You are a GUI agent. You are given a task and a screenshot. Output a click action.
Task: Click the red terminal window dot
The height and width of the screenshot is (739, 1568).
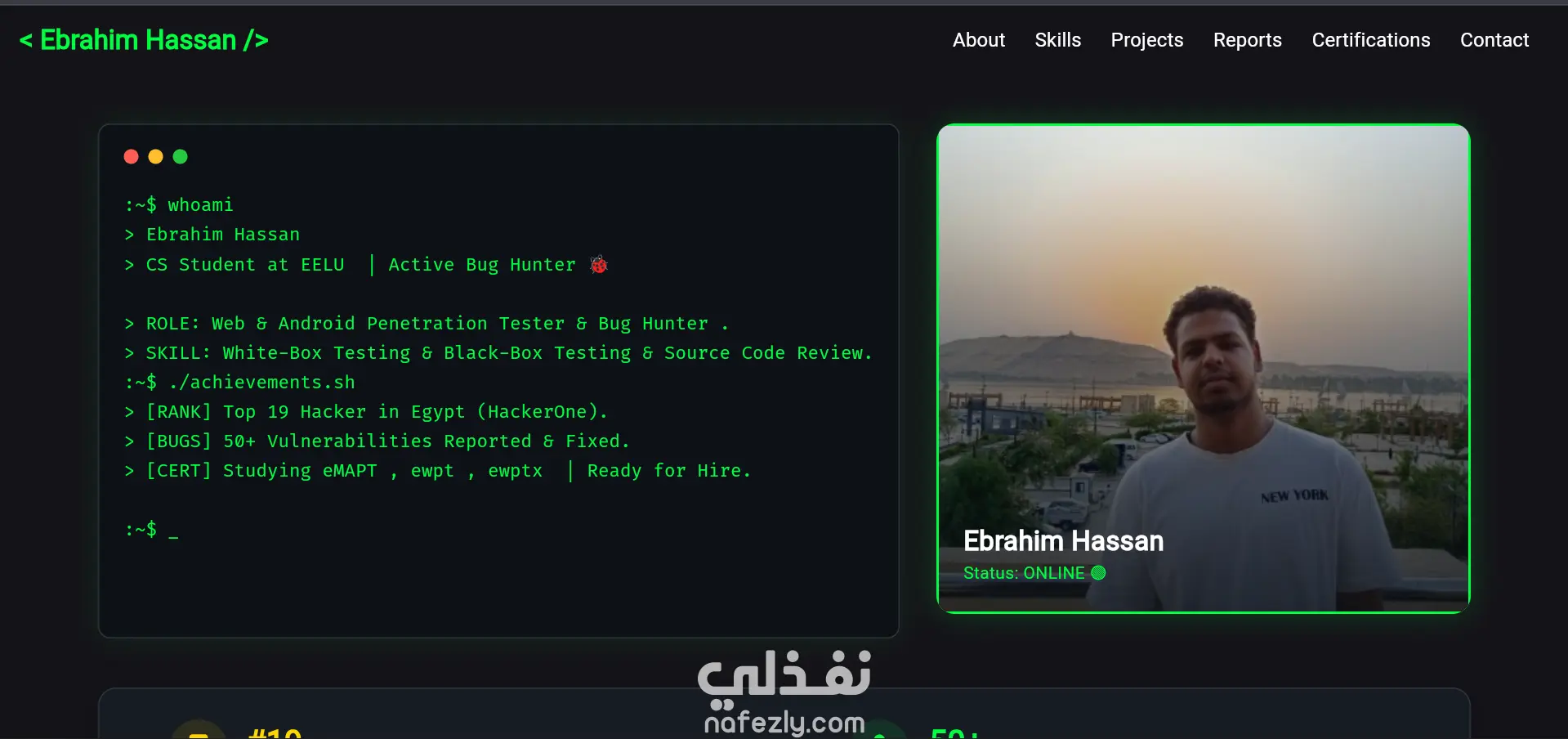(x=131, y=156)
